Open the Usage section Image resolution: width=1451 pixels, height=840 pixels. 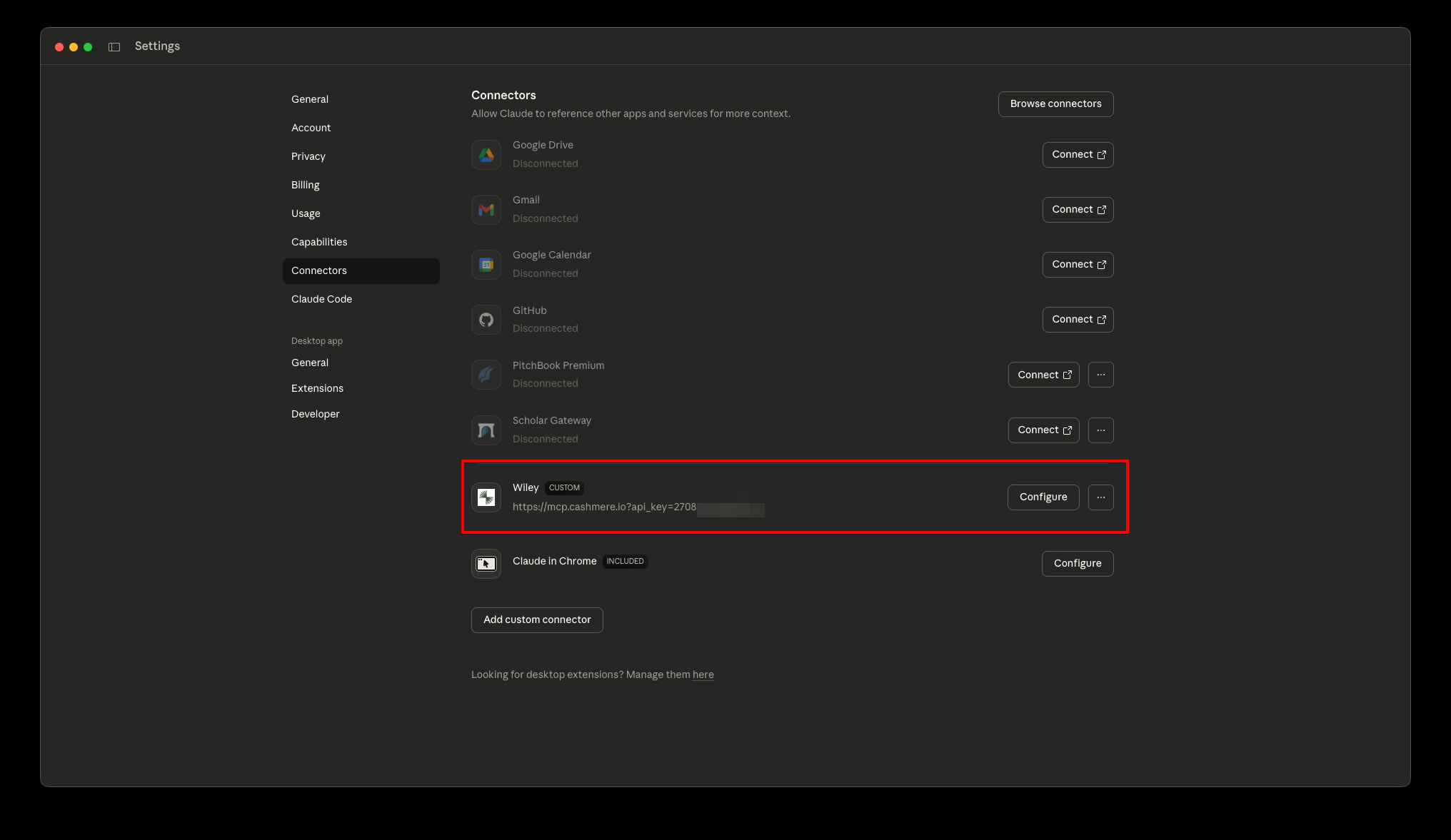tap(361, 214)
